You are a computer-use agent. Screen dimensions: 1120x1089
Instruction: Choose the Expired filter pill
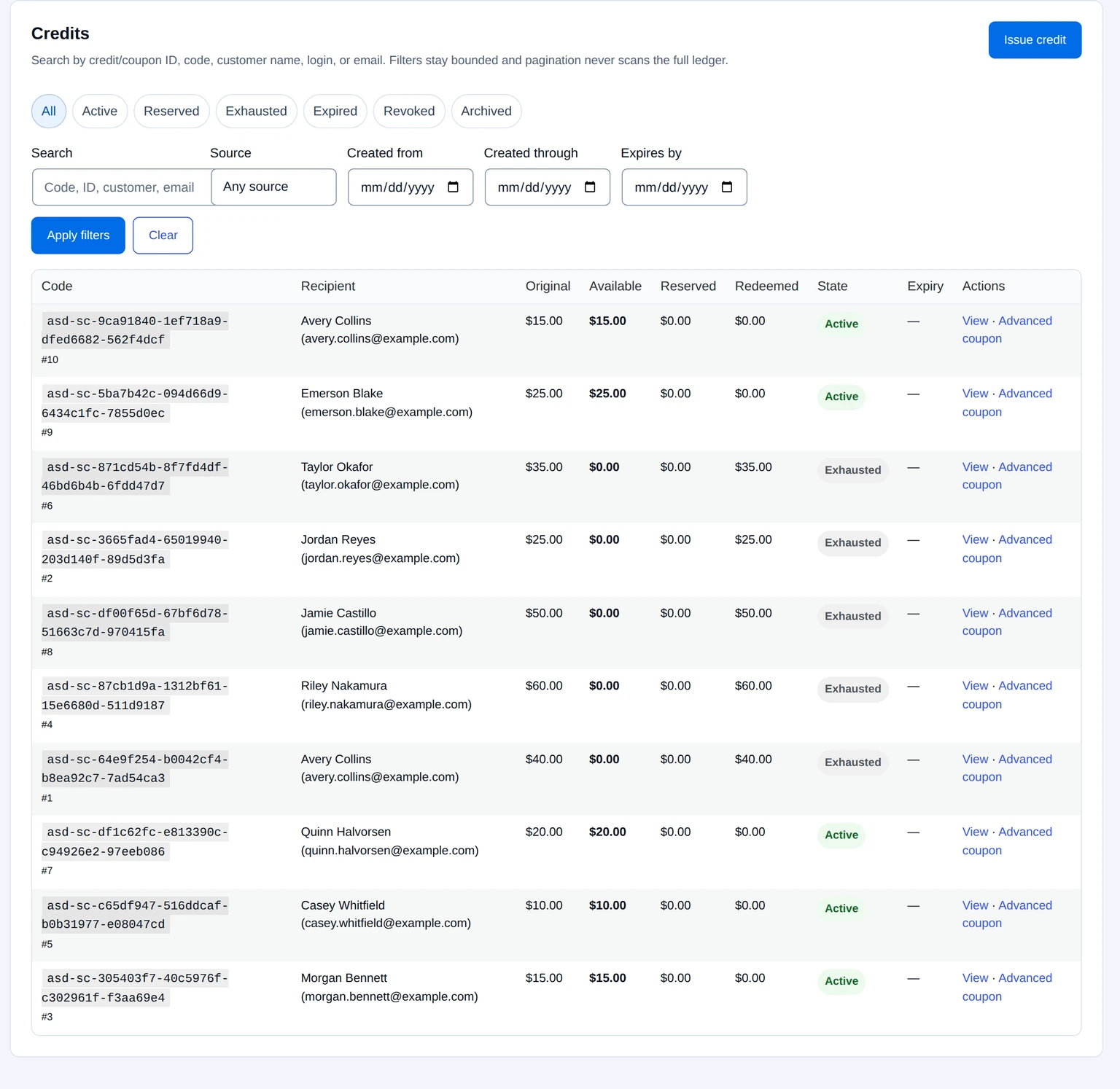335,112
